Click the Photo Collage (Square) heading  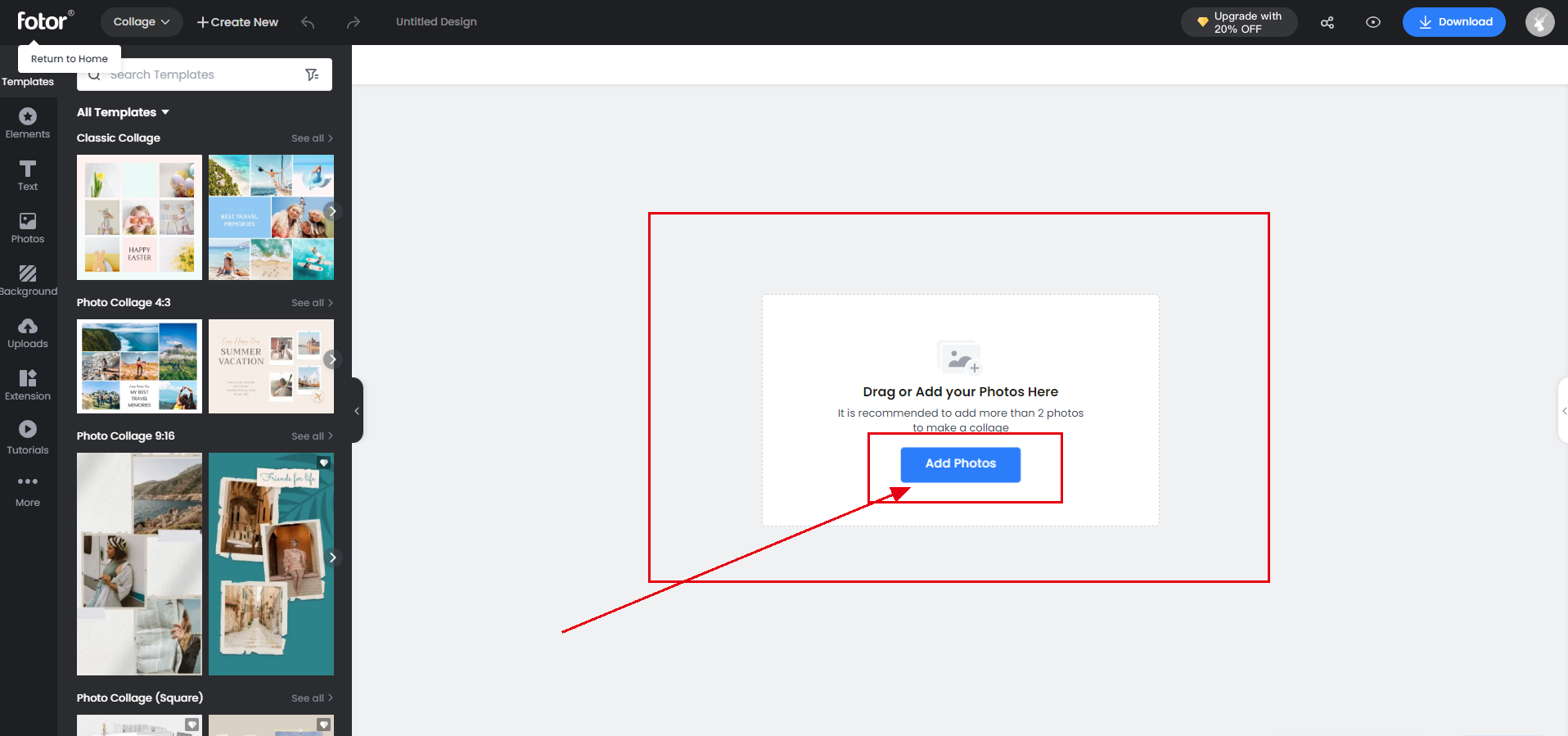140,698
